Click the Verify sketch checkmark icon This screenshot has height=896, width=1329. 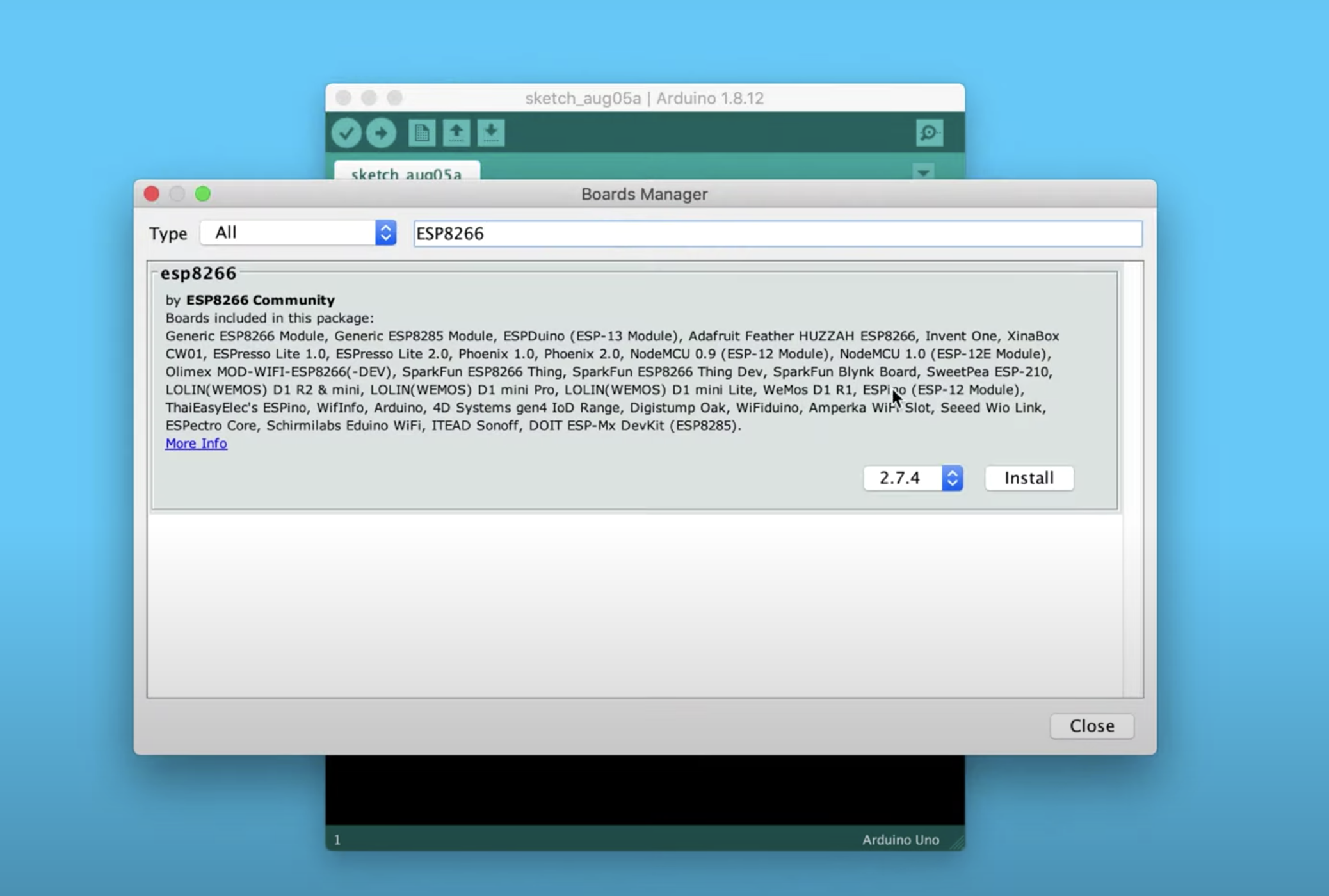[x=347, y=133]
